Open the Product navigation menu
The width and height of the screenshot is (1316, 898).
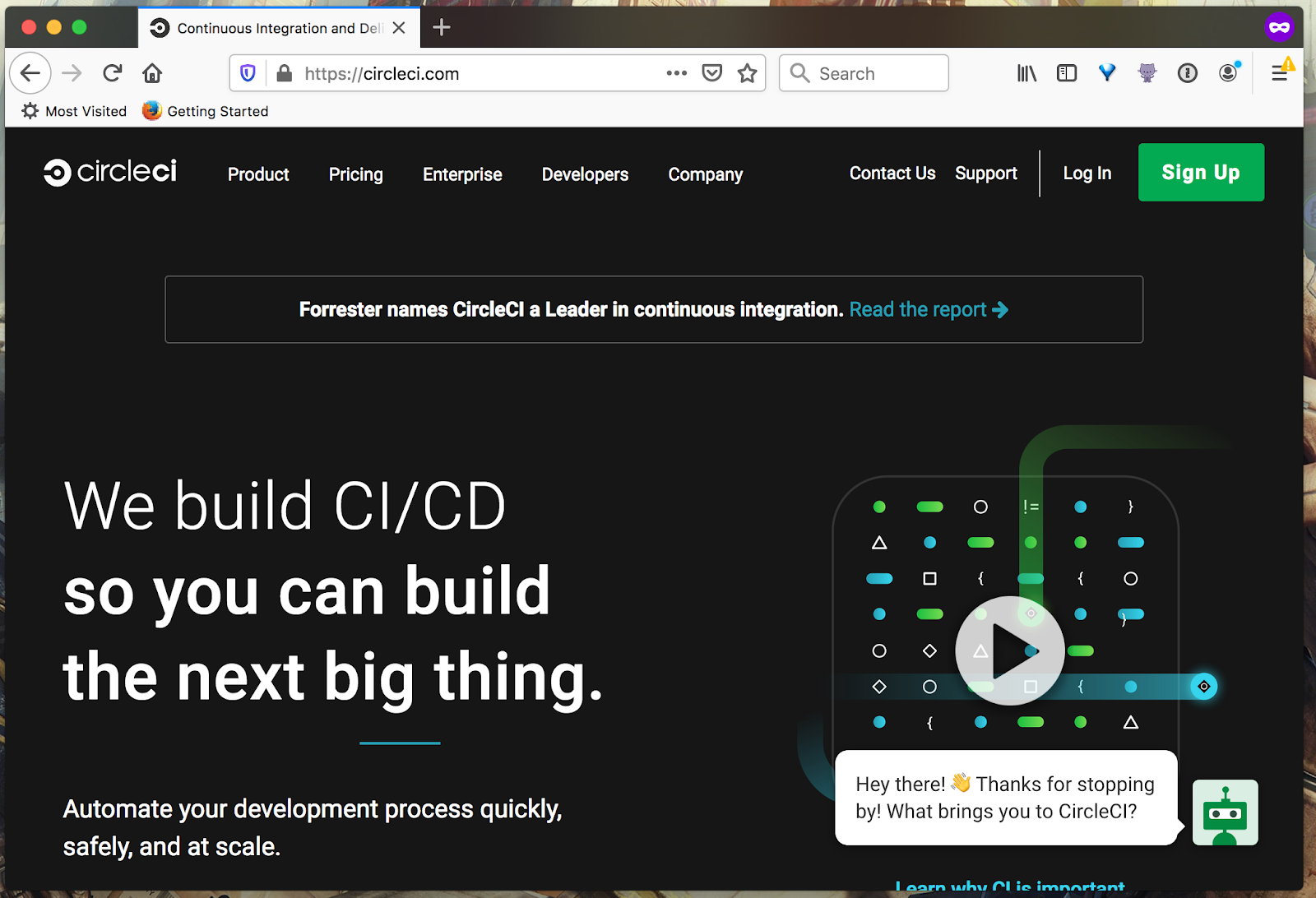click(x=258, y=174)
